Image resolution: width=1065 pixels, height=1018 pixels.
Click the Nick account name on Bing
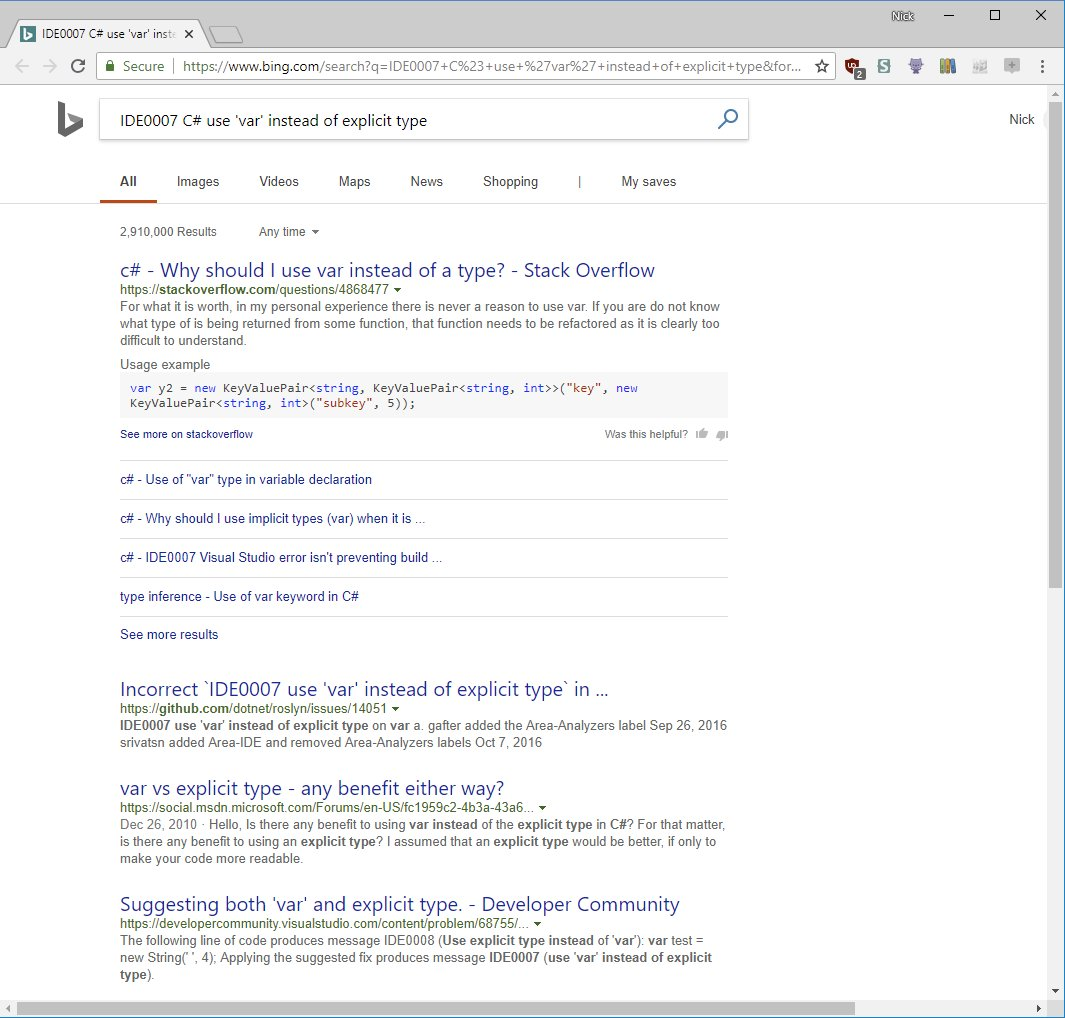(1022, 120)
